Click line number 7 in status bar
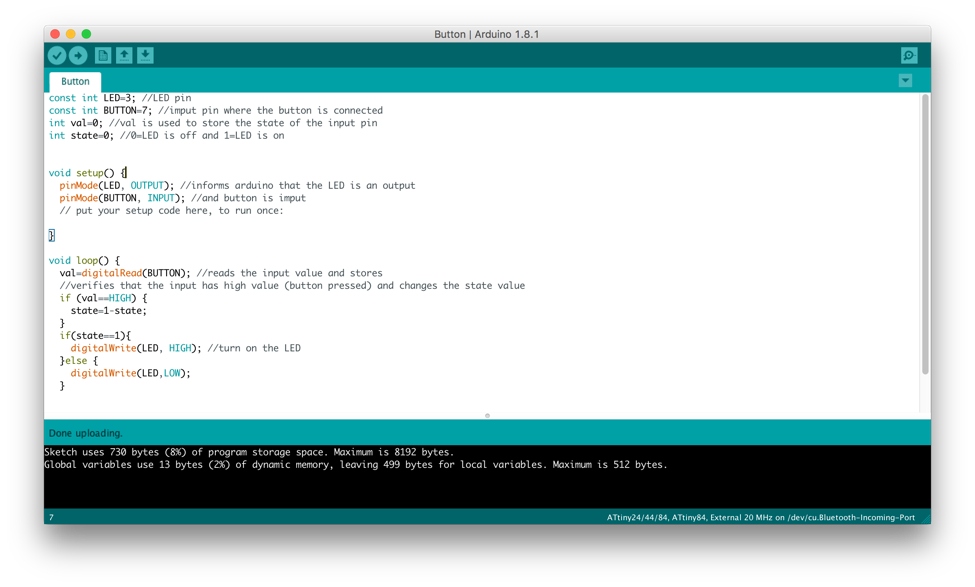The width and height of the screenshot is (975, 587). click(51, 517)
